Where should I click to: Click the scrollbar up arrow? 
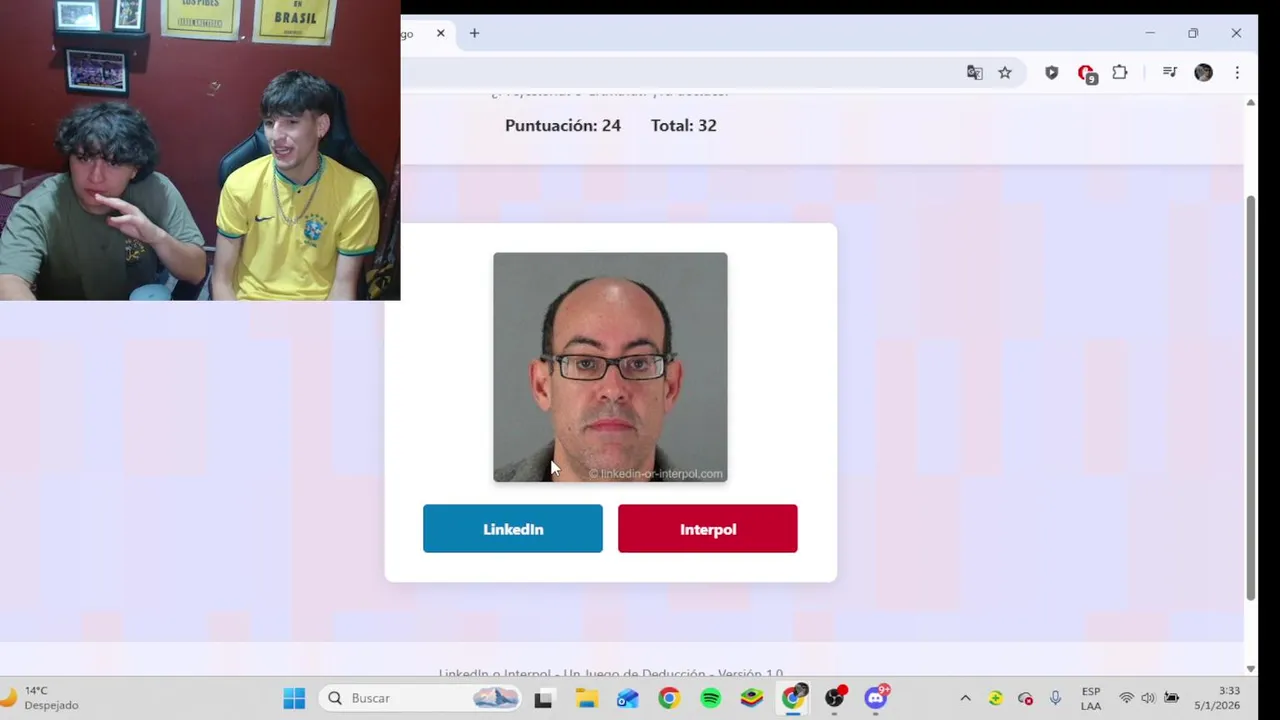(x=1250, y=102)
